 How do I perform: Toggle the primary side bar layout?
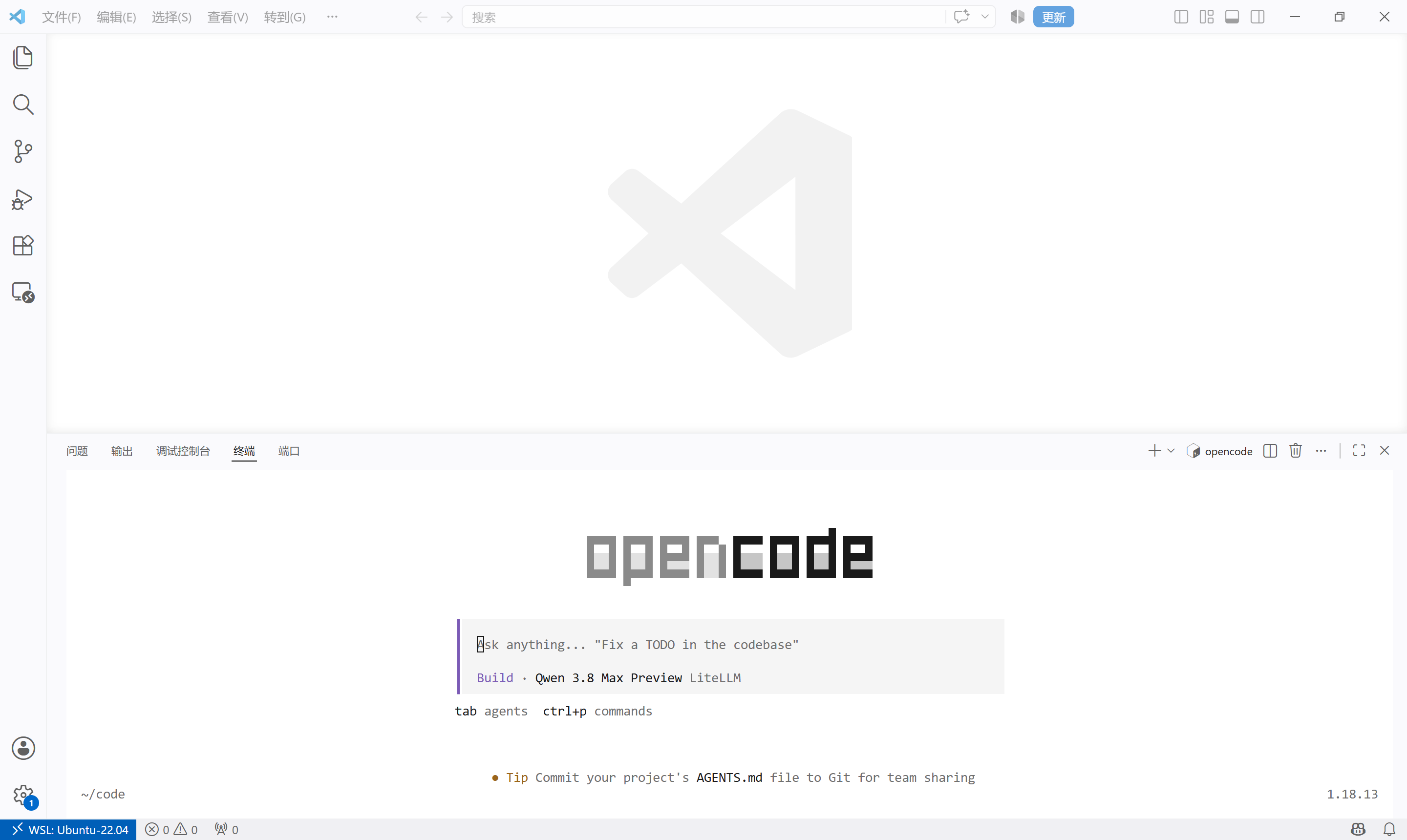point(1181,17)
